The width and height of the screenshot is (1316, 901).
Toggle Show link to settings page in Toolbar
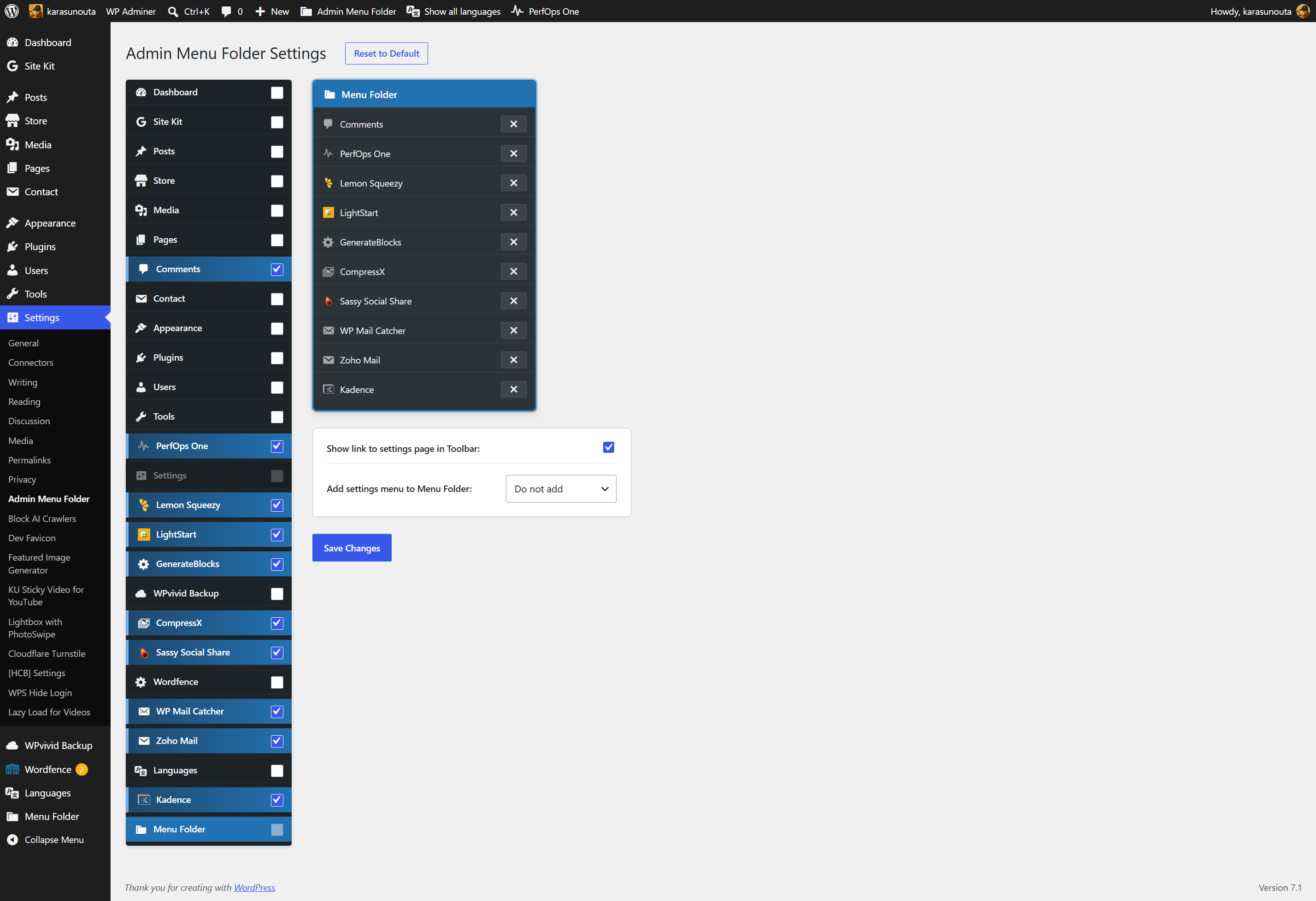click(x=609, y=448)
